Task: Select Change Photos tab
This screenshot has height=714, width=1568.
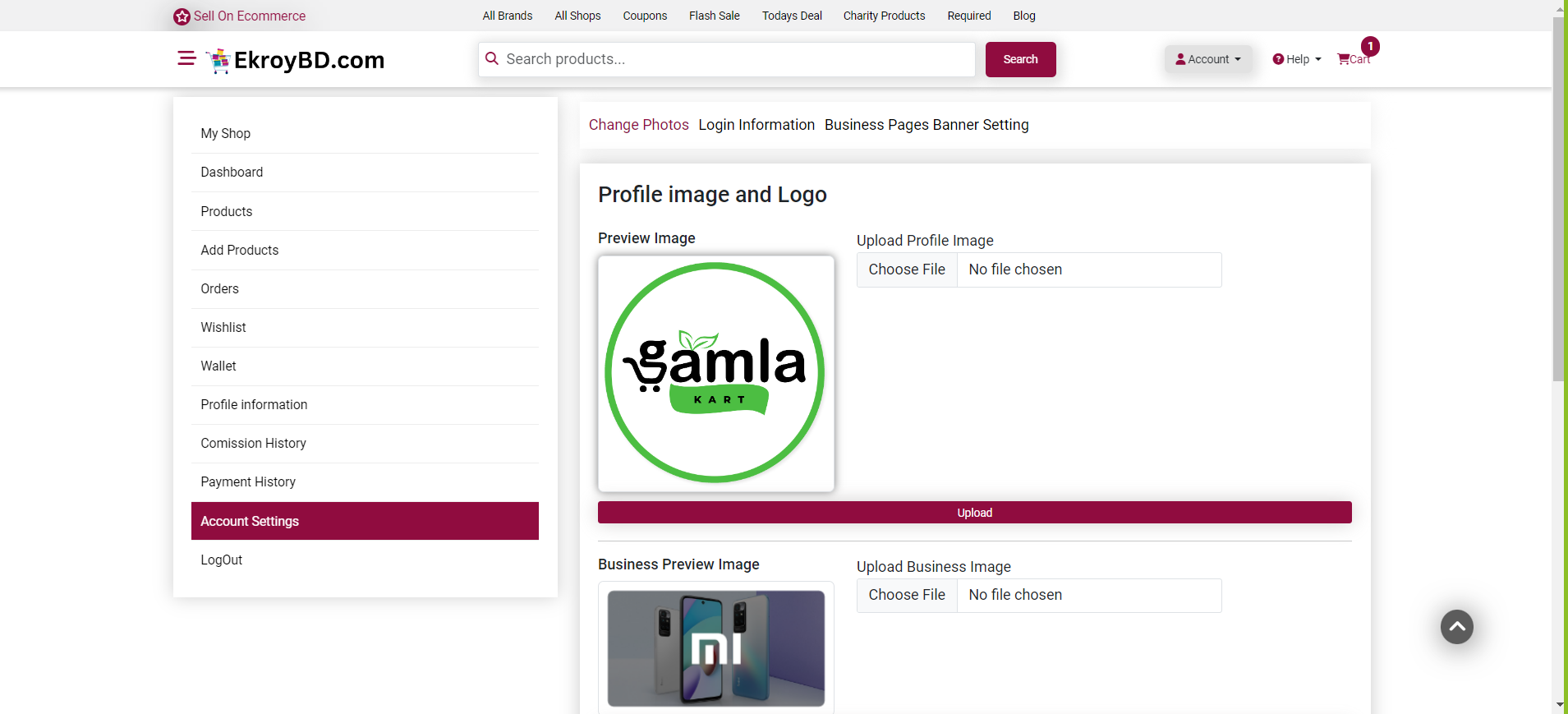Action: [x=638, y=125]
